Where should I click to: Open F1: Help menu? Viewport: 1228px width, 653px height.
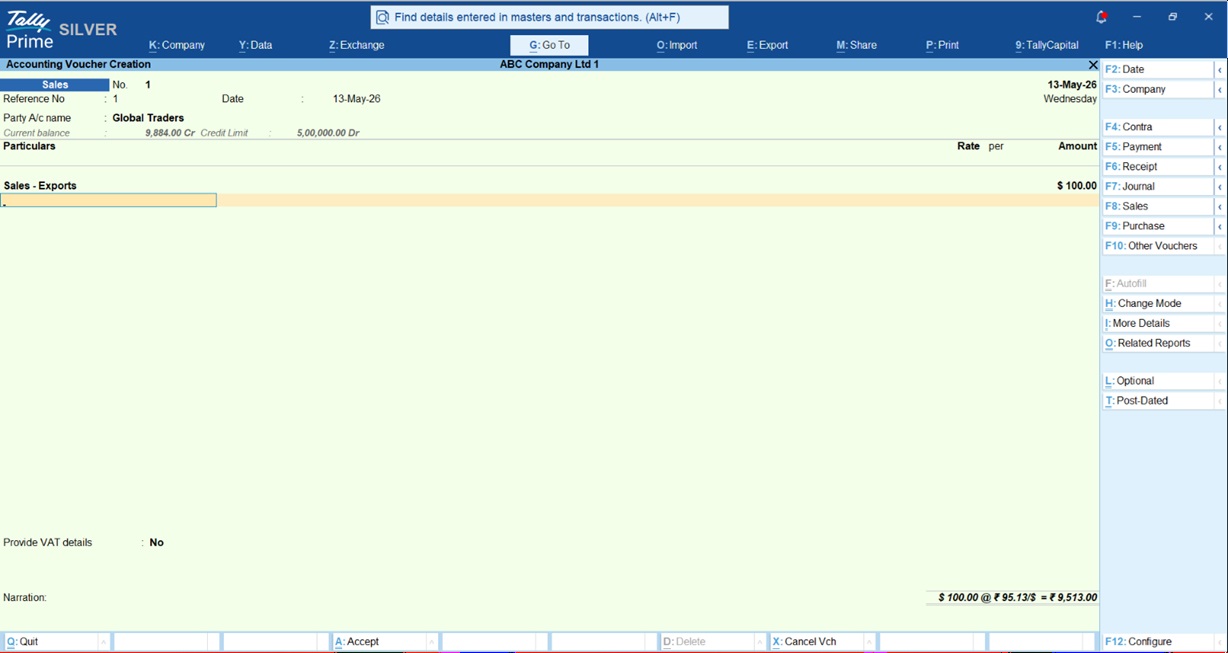point(1124,45)
